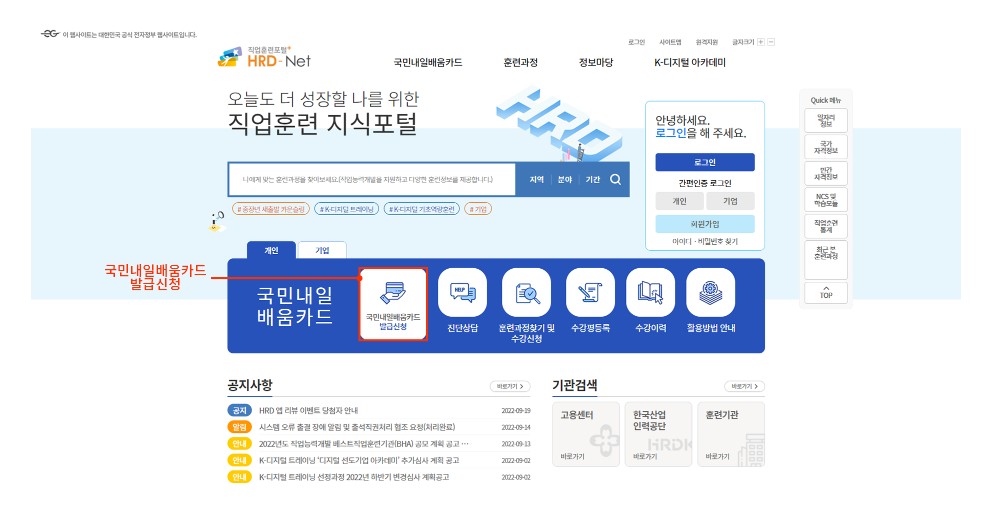Click 기관검색 바로가기 button
Image resolution: width=987 pixels, height=505 pixels.
[x=745, y=386]
